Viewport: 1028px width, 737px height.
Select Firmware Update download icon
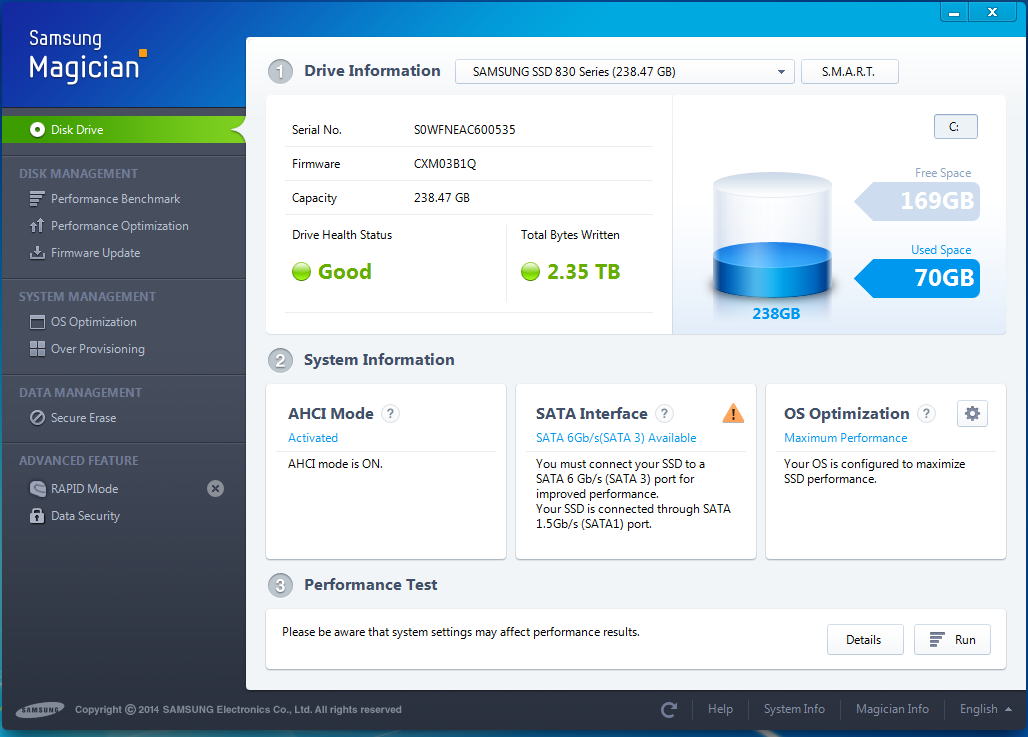click(x=37, y=252)
